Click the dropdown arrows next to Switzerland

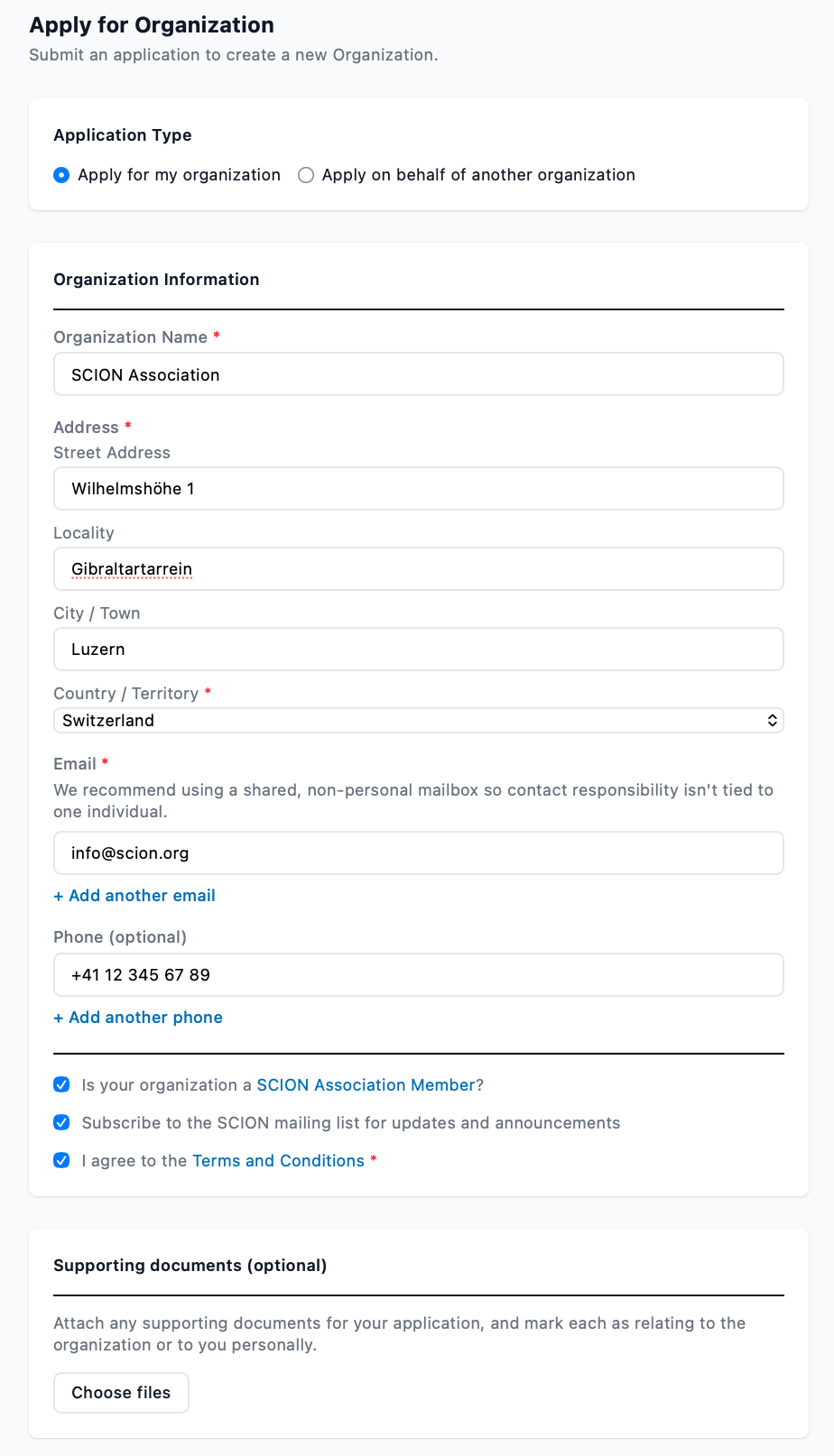(773, 721)
